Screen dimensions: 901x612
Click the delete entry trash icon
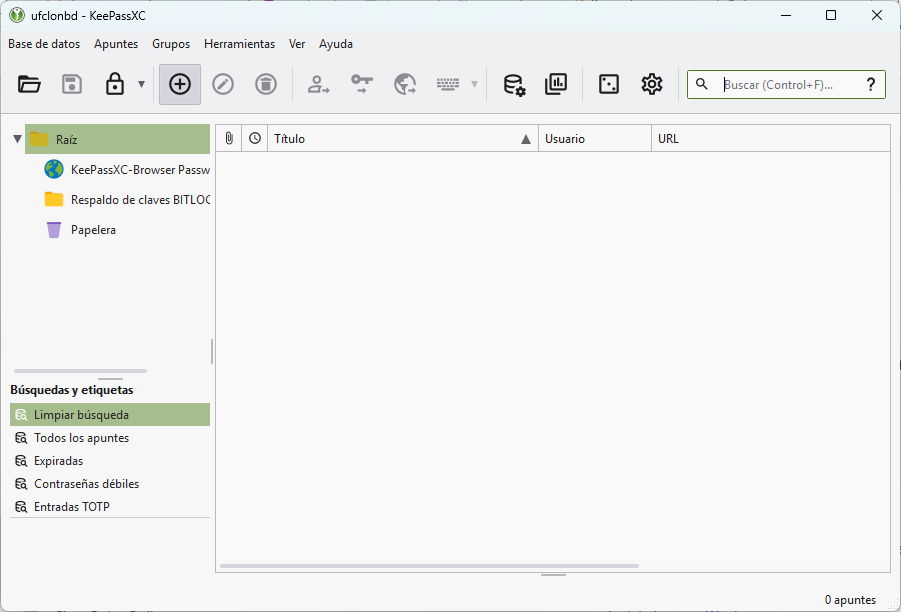[x=266, y=84]
